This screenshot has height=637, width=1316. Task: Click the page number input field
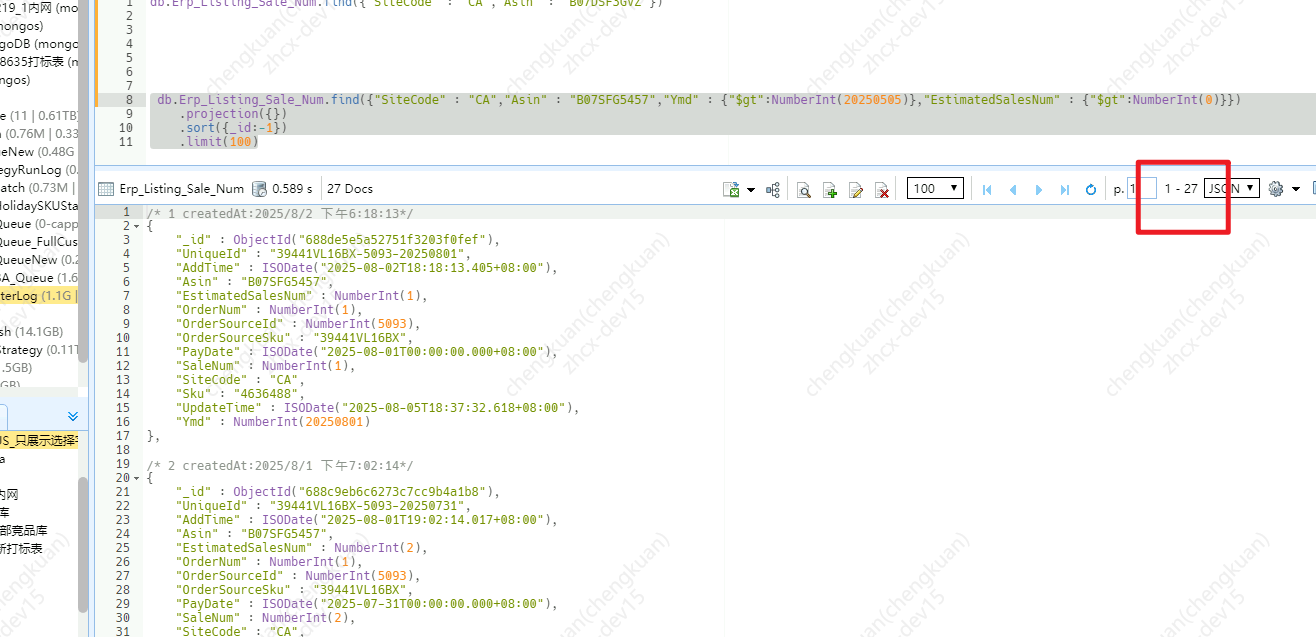coord(1142,188)
